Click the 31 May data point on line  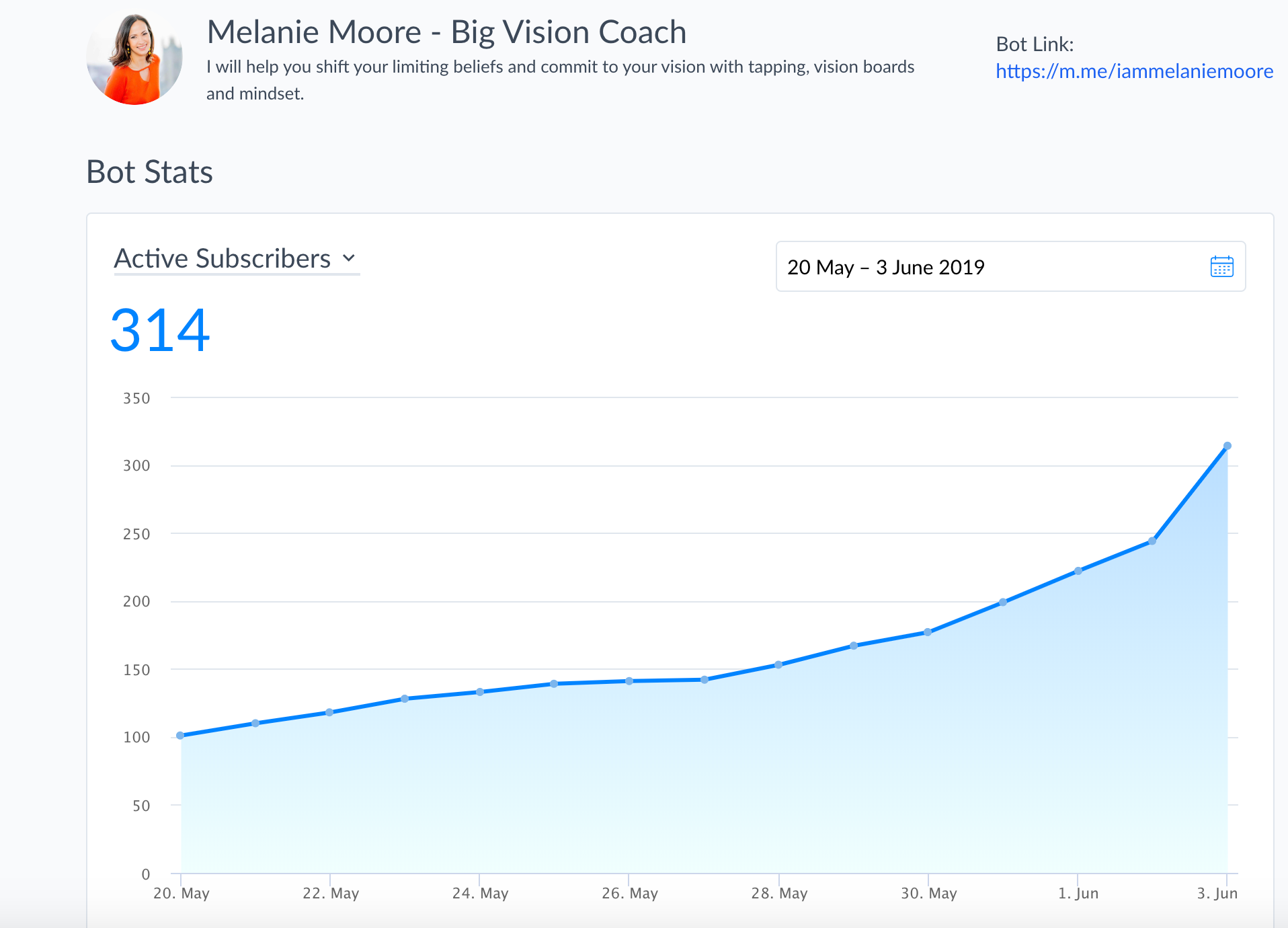tap(1003, 603)
